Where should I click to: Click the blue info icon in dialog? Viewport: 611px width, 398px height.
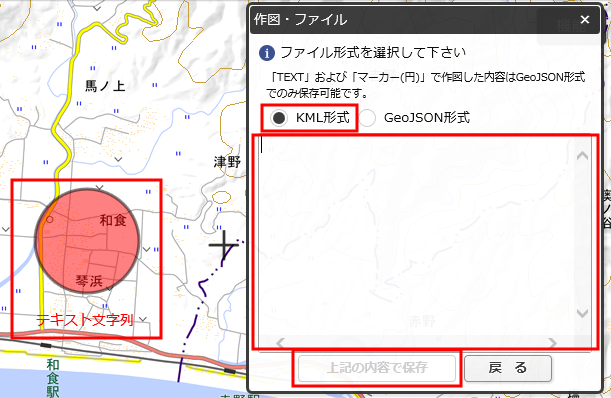click(x=267, y=53)
